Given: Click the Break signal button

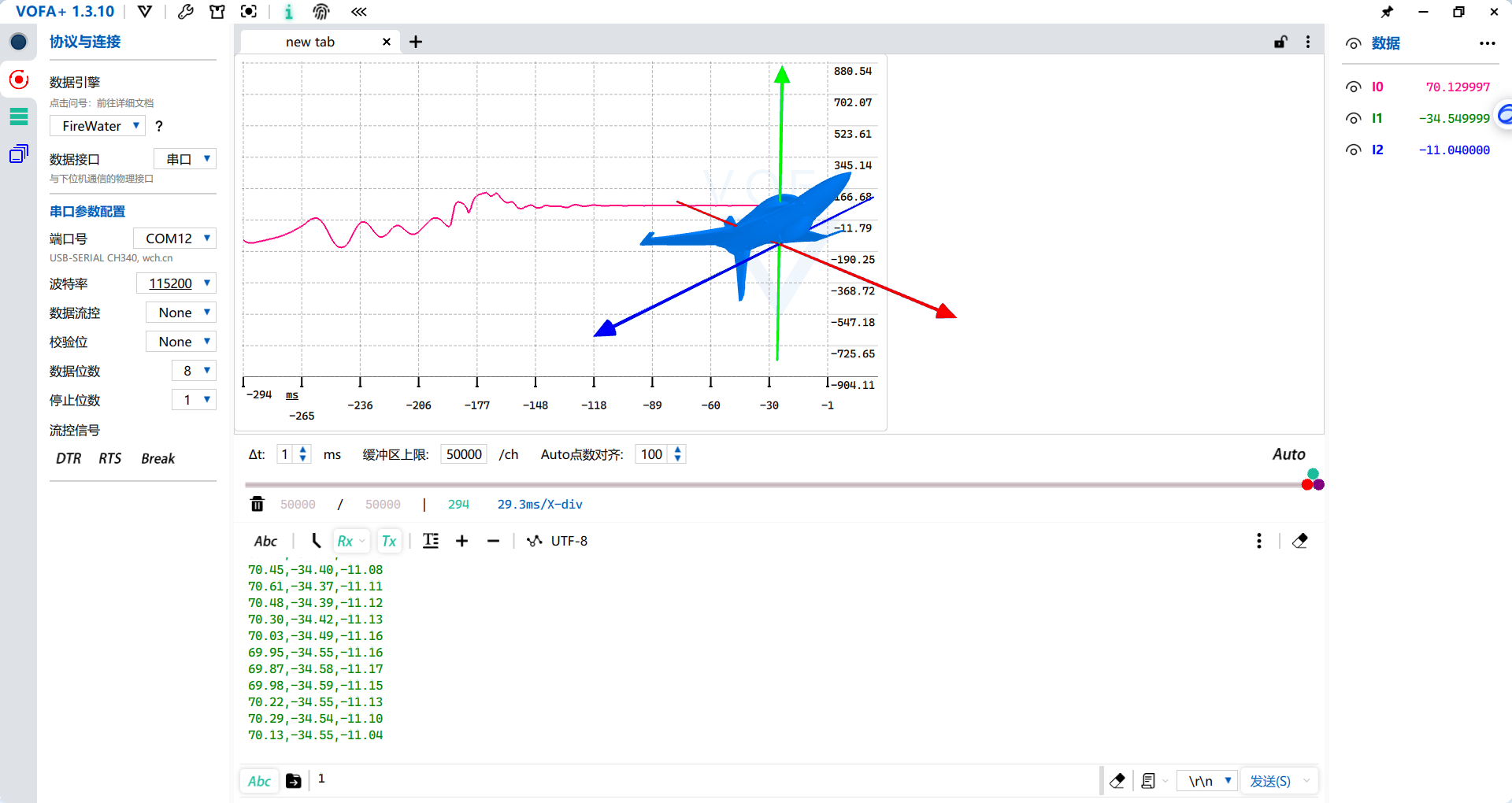Looking at the screenshot, I should pyautogui.click(x=157, y=458).
